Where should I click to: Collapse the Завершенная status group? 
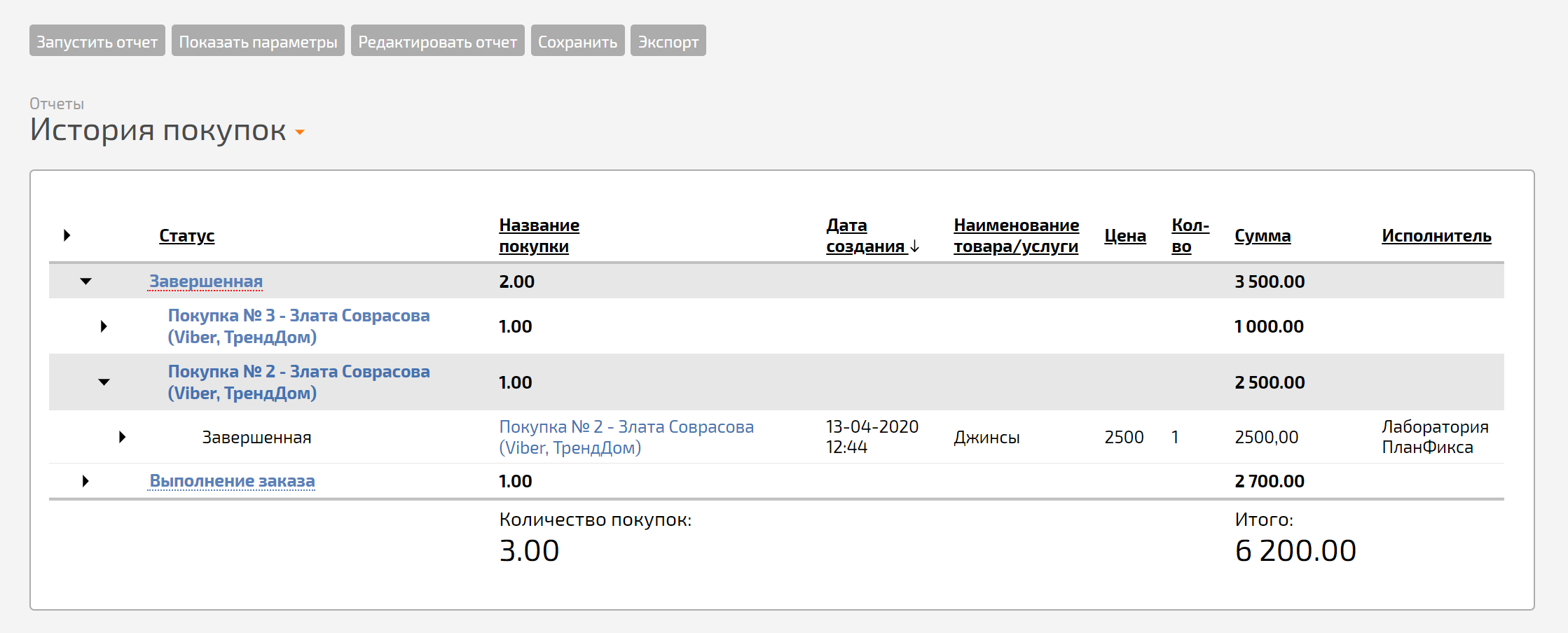pos(85,281)
